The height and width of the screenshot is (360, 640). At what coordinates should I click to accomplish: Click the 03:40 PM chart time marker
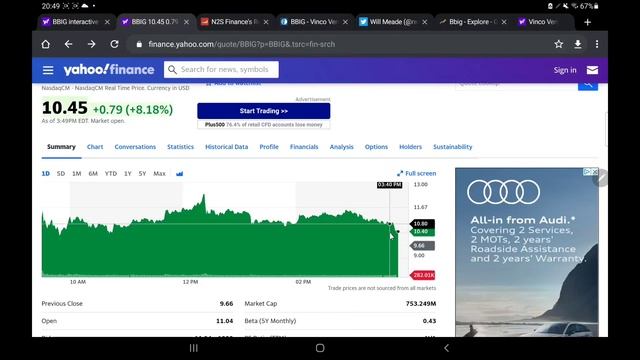click(x=390, y=185)
